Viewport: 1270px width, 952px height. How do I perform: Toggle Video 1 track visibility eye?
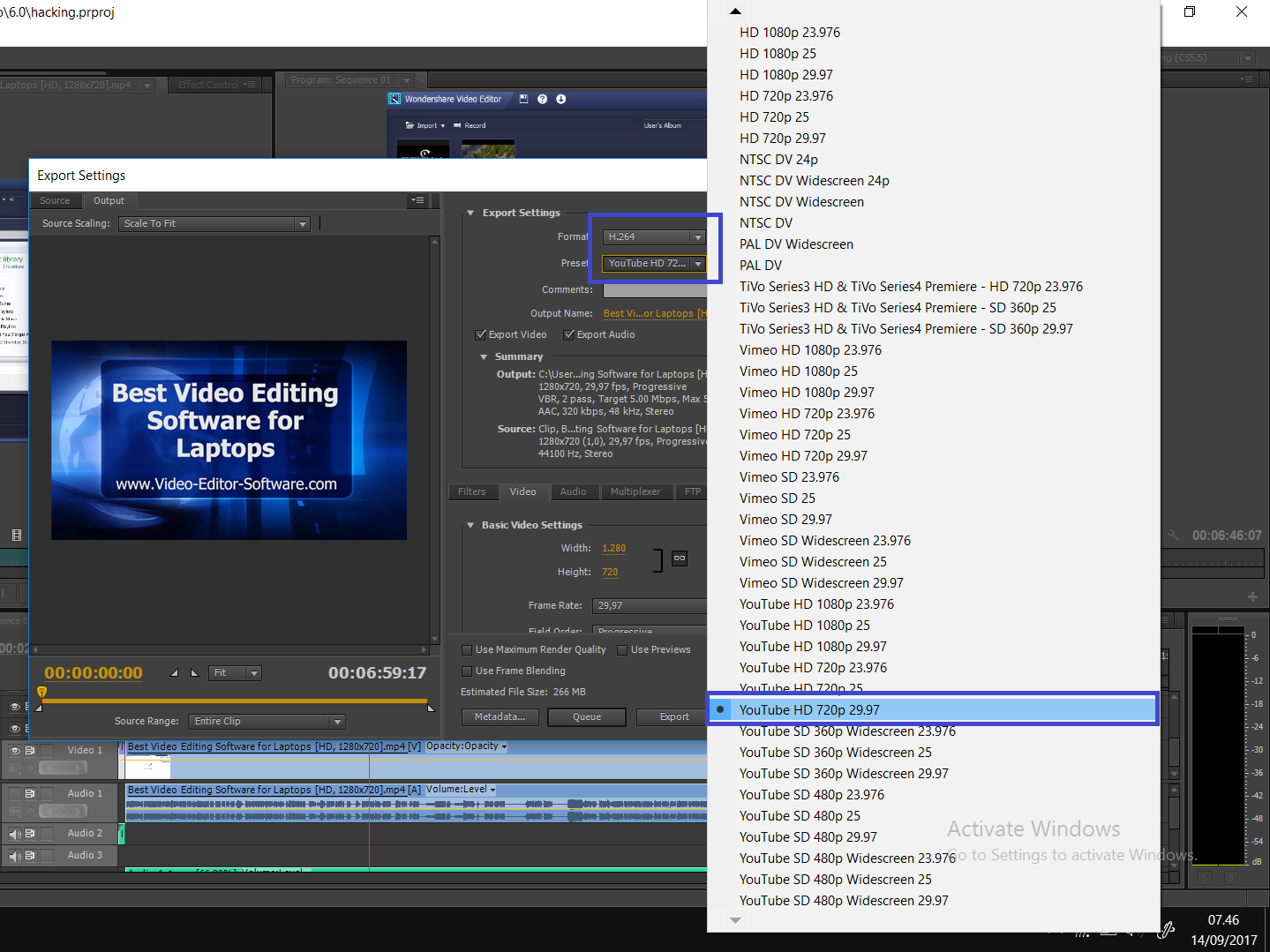14,751
